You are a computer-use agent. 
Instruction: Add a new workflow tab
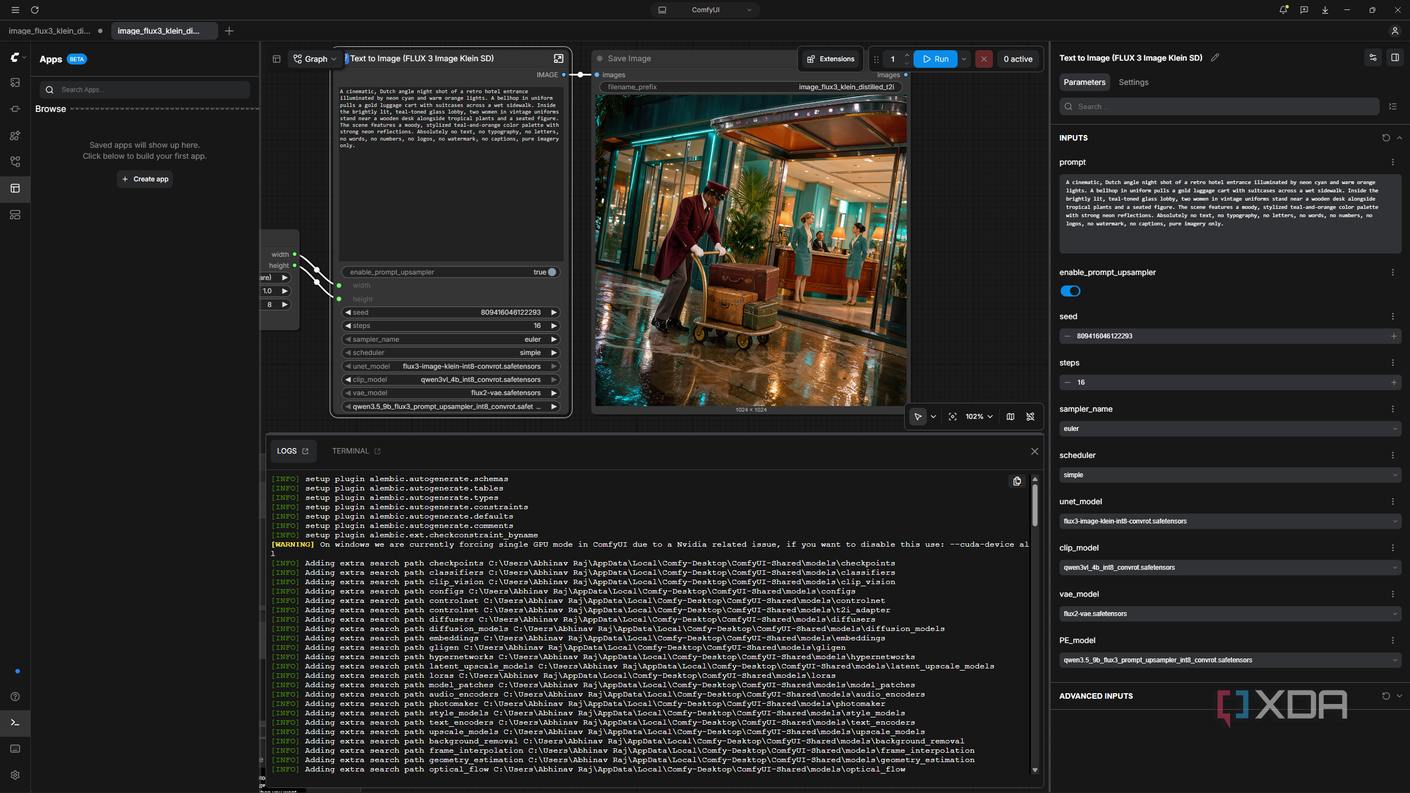tap(229, 31)
